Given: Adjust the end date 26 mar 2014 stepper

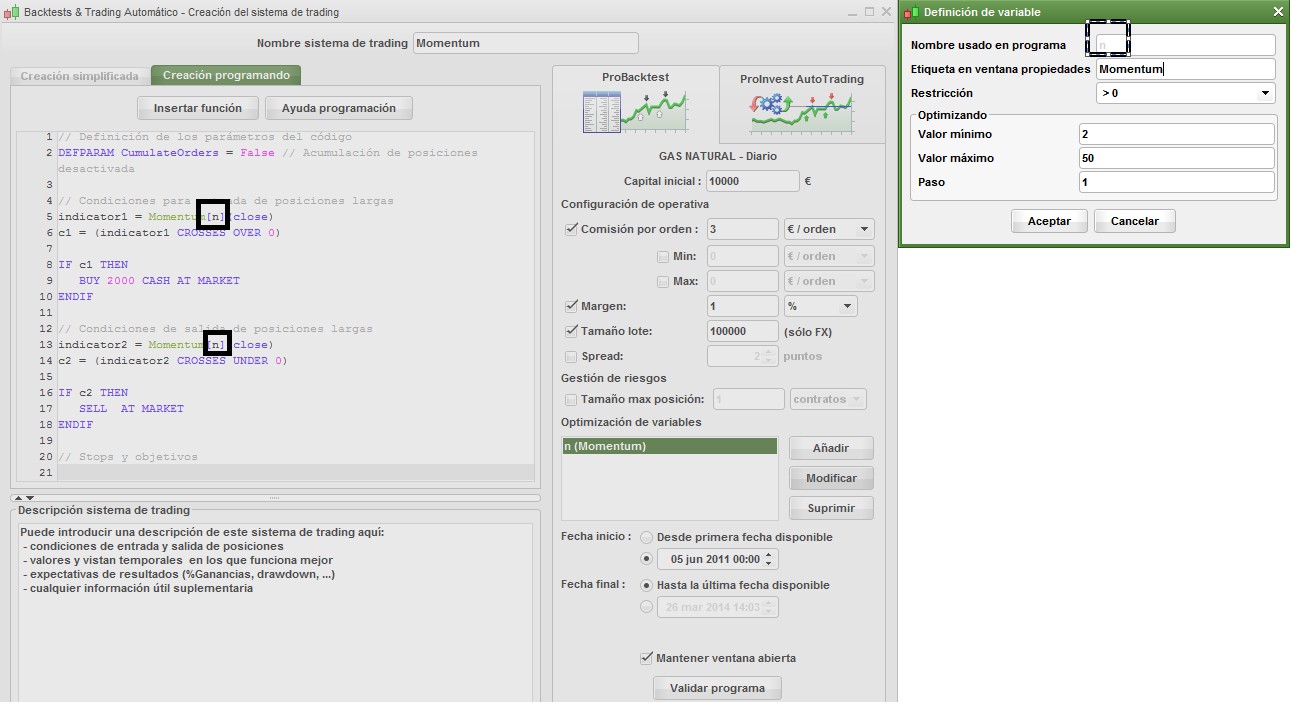Looking at the screenshot, I should click(x=768, y=607).
